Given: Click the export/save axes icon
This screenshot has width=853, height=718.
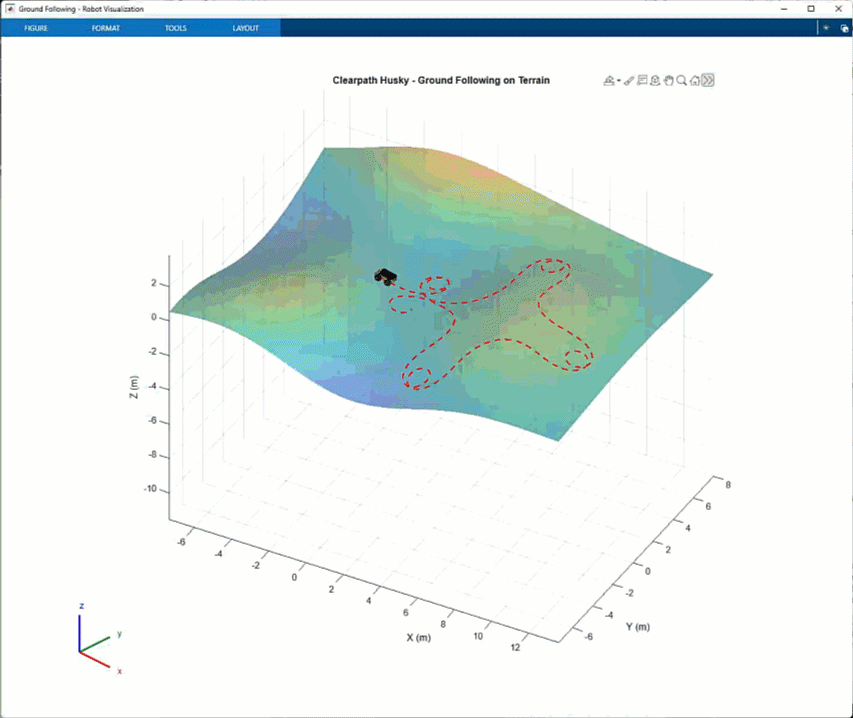Looking at the screenshot, I should (609, 81).
